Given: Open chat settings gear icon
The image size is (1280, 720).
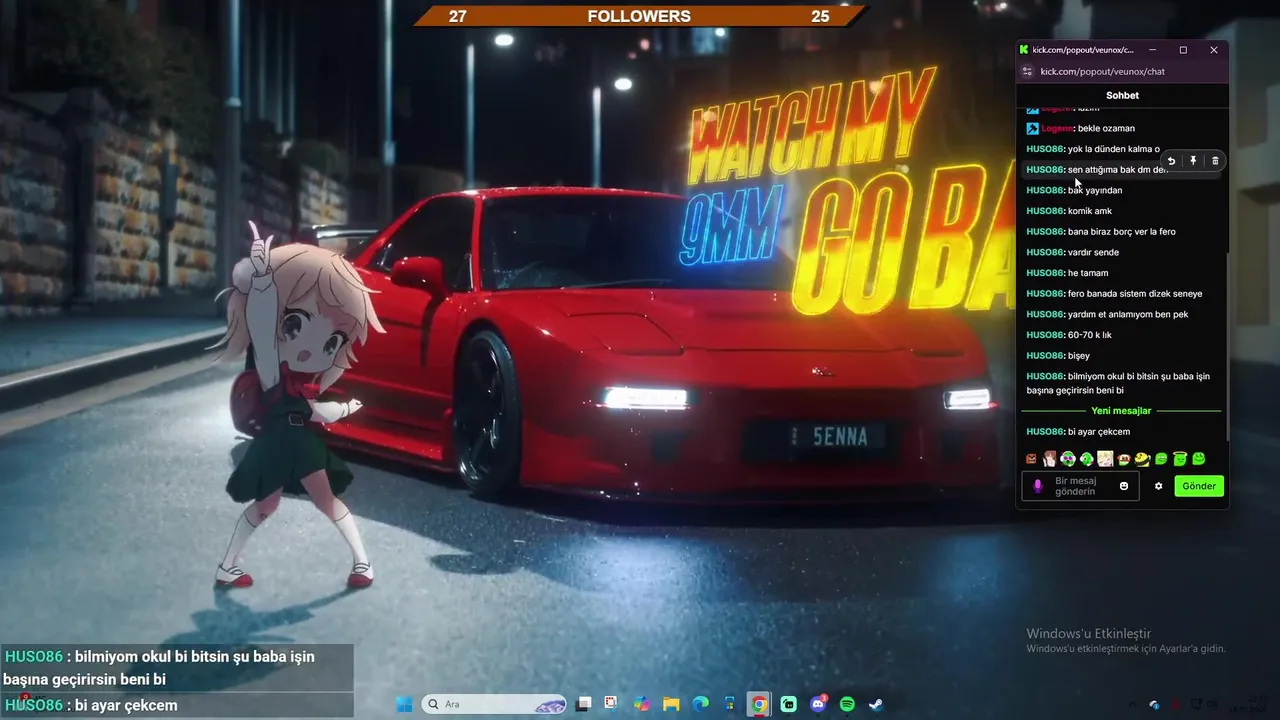Looking at the screenshot, I should pyautogui.click(x=1158, y=486).
